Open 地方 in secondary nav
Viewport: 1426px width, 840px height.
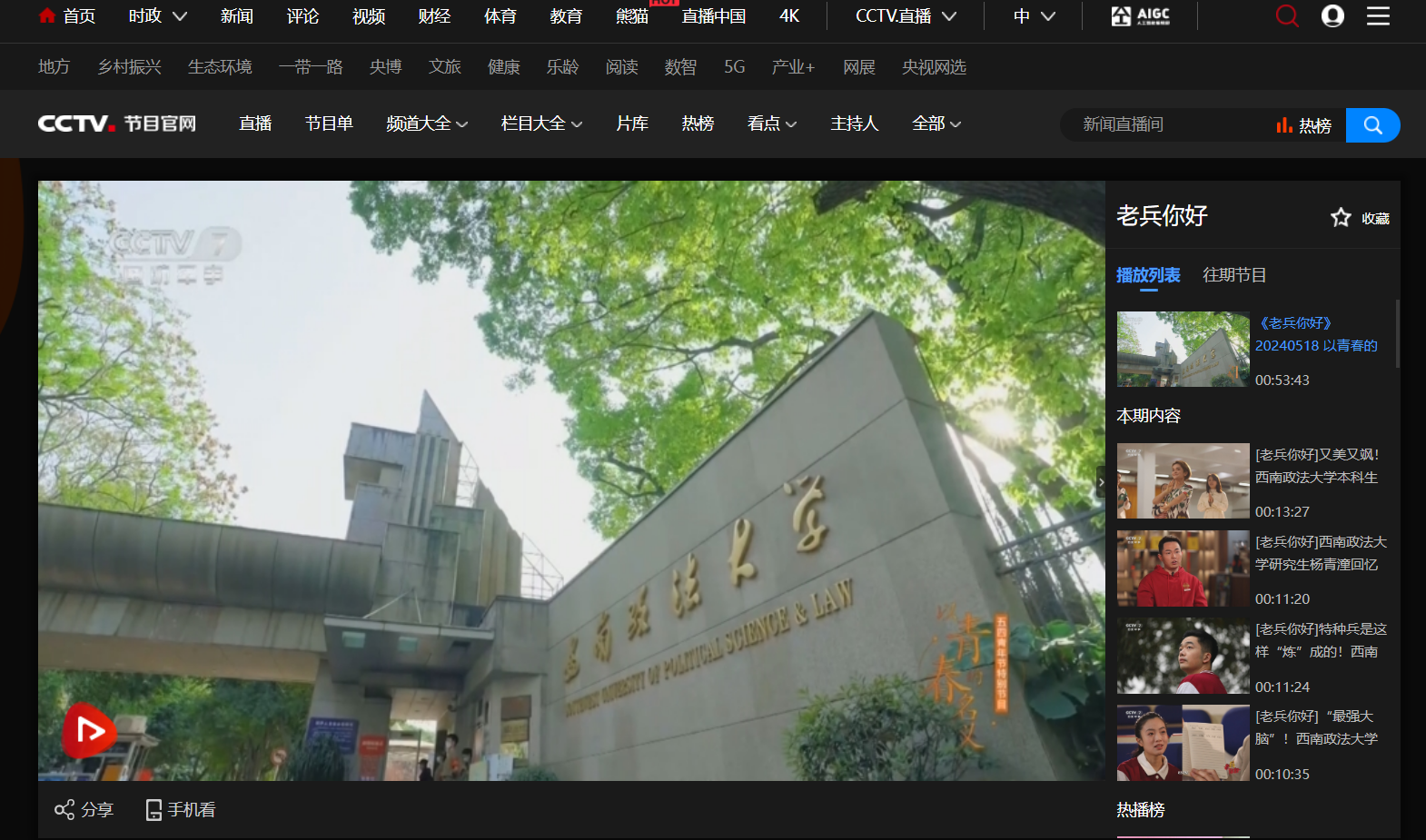point(54,67)
